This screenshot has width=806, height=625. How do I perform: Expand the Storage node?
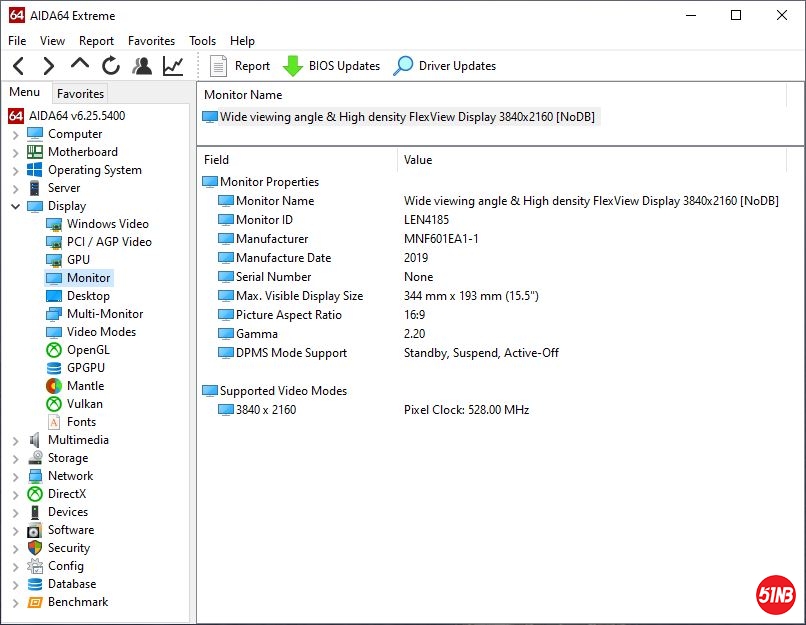[15, 458]
